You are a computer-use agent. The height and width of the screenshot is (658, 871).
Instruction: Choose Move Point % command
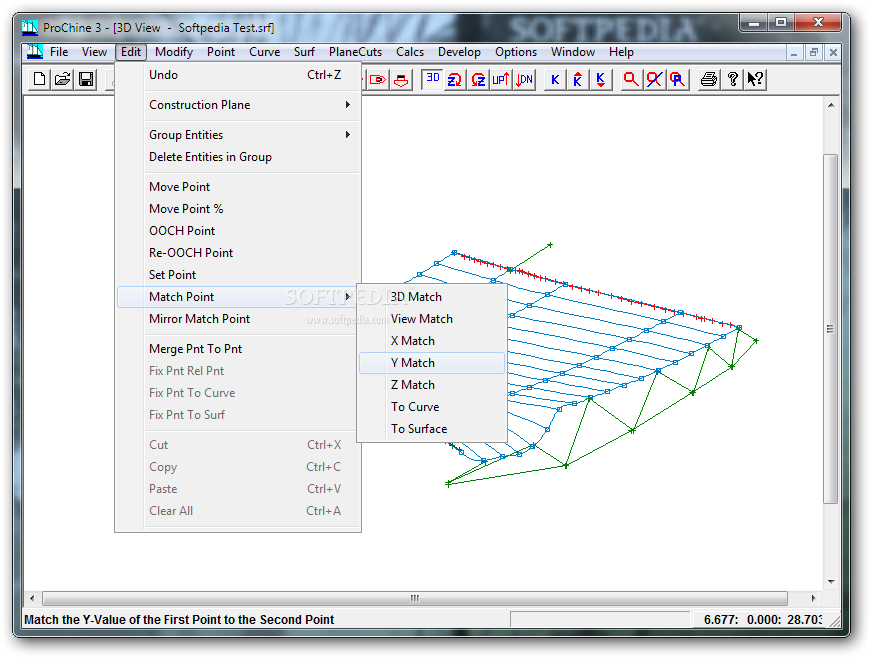point(239,209)
